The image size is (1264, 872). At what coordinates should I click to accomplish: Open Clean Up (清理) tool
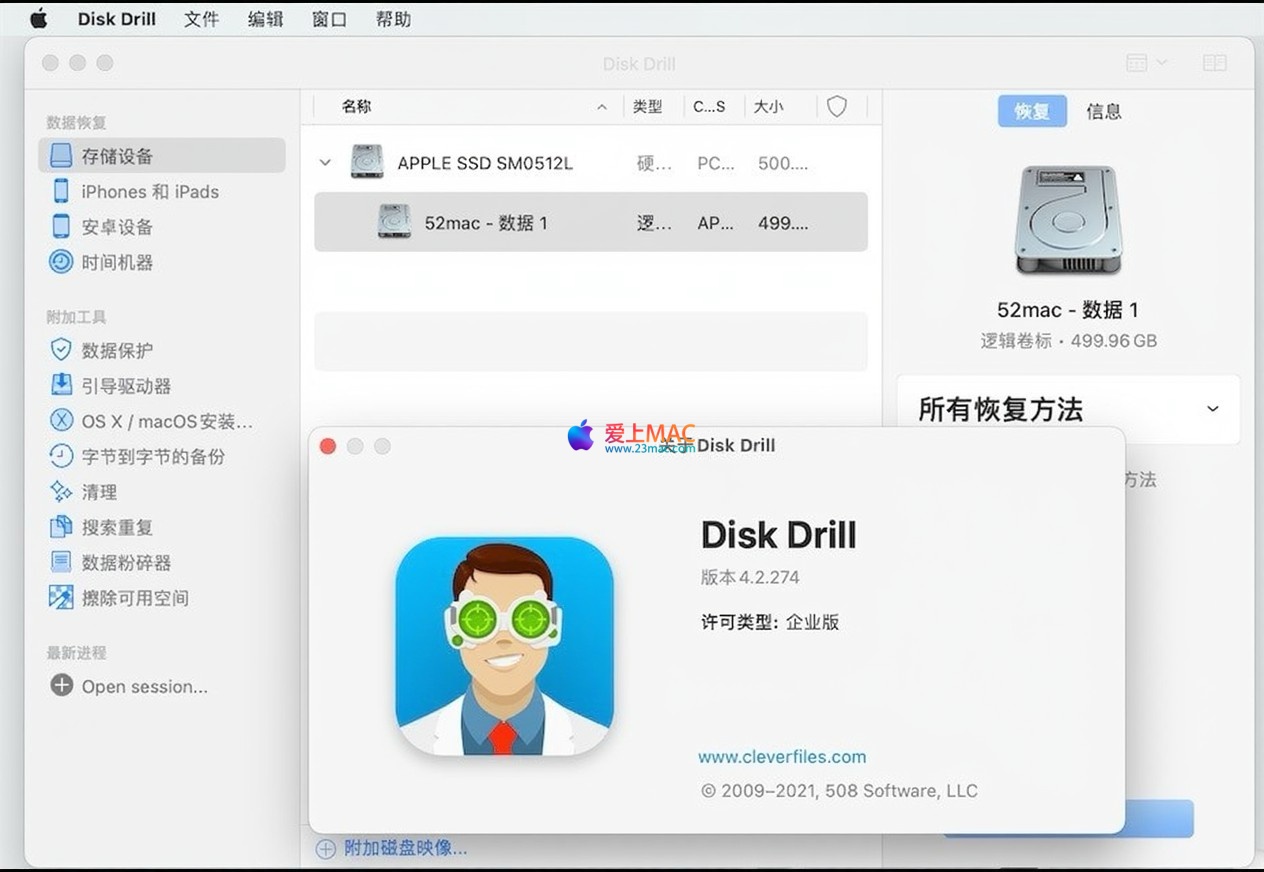click(99, 492)
